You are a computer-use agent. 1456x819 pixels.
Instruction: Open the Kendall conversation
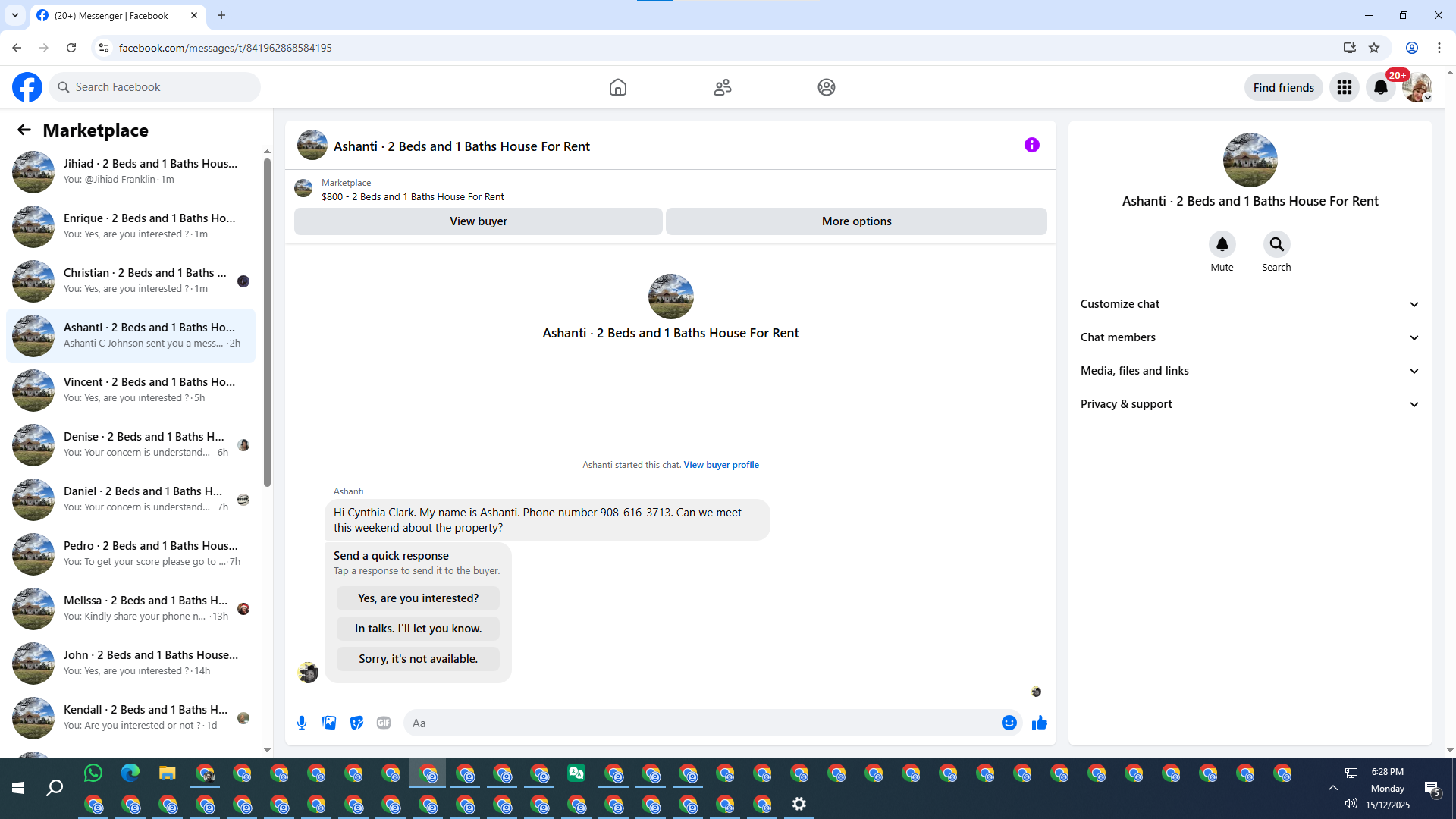tap(130, 717)
